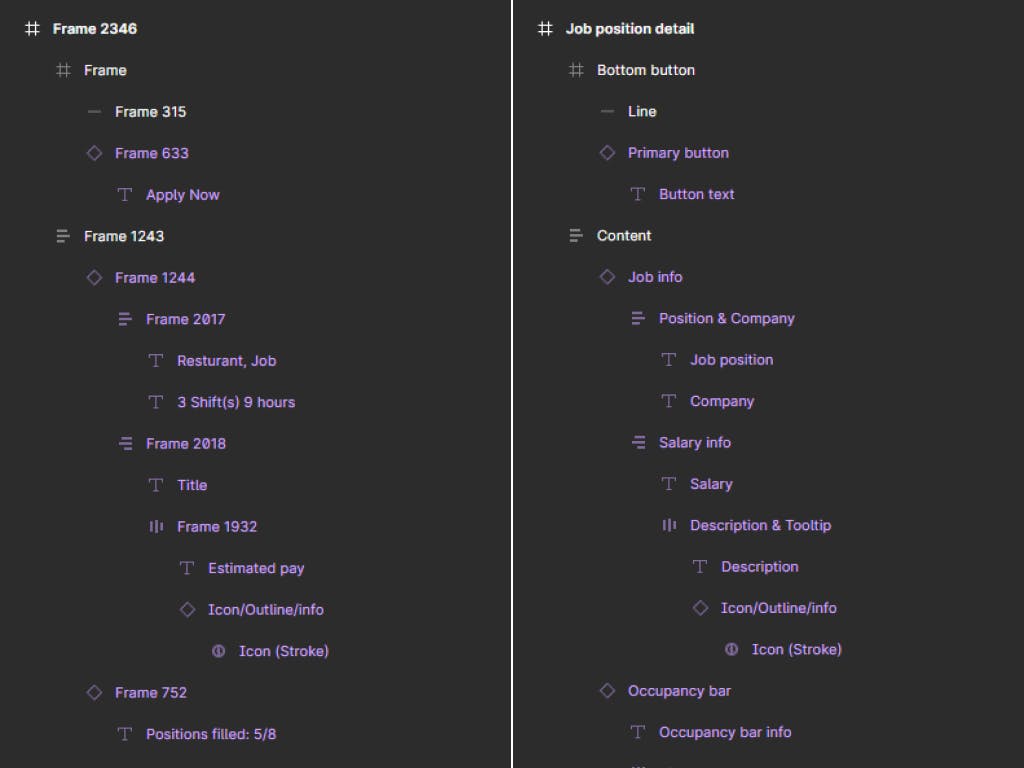Click the text icon beside Apply Now
1024x768 pixels.
[125, 195]
